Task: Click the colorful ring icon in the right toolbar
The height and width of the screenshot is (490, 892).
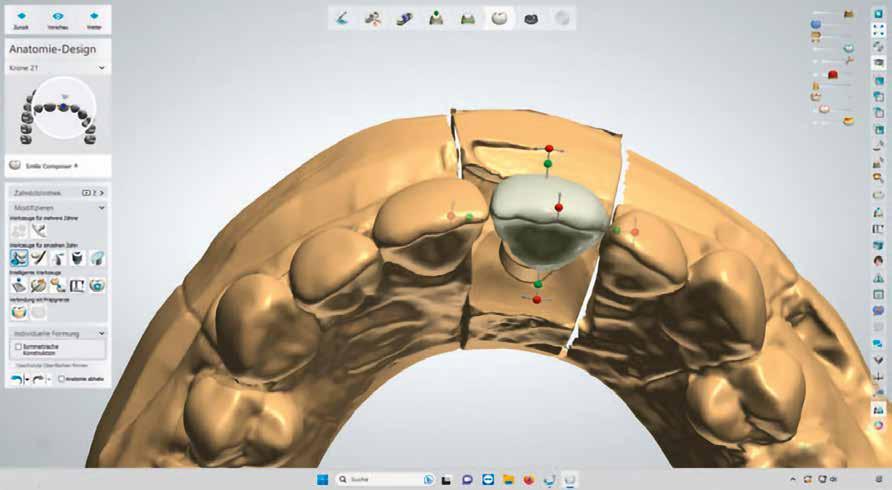Action: (878, 425)
